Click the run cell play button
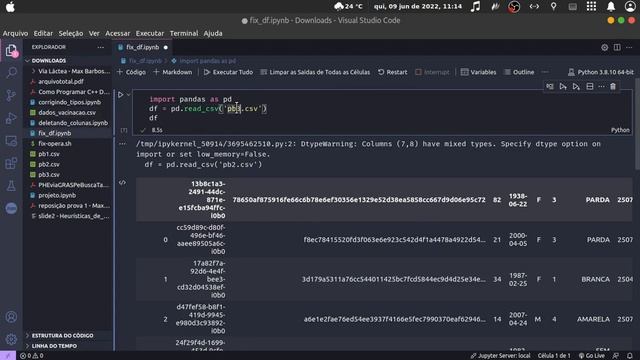The height and width of the screenshot is (360, 640). pyautogui.click(x=120, y=95)
